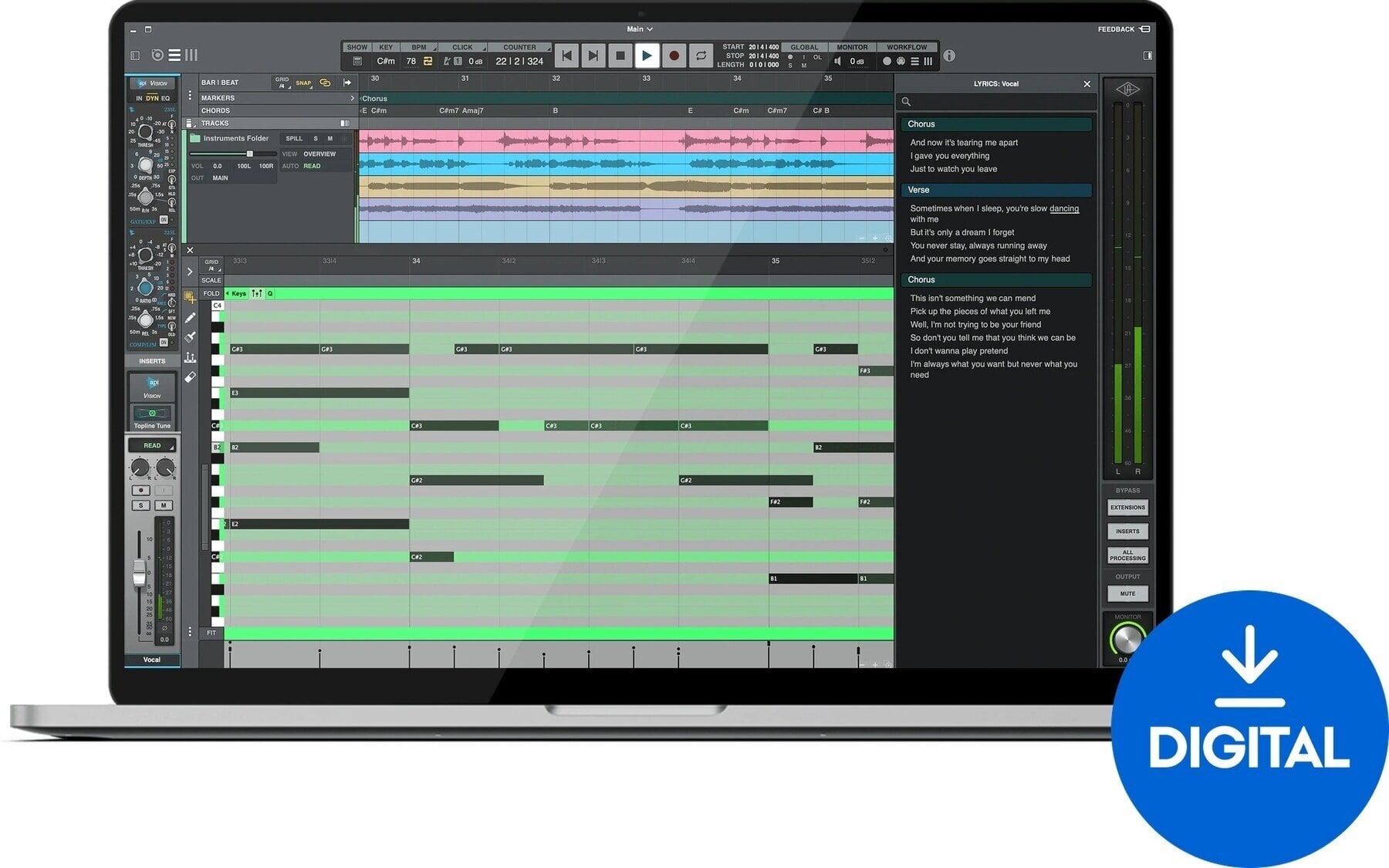Viewport: 1389px width, 868px height.
Task: Select the velocity stems tool
Action: (190, 357)
